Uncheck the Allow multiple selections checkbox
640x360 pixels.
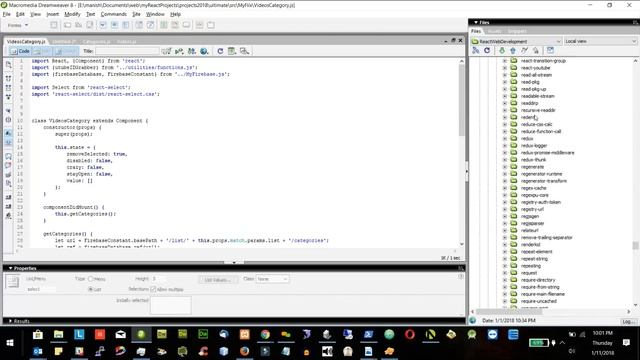(153, 289)
